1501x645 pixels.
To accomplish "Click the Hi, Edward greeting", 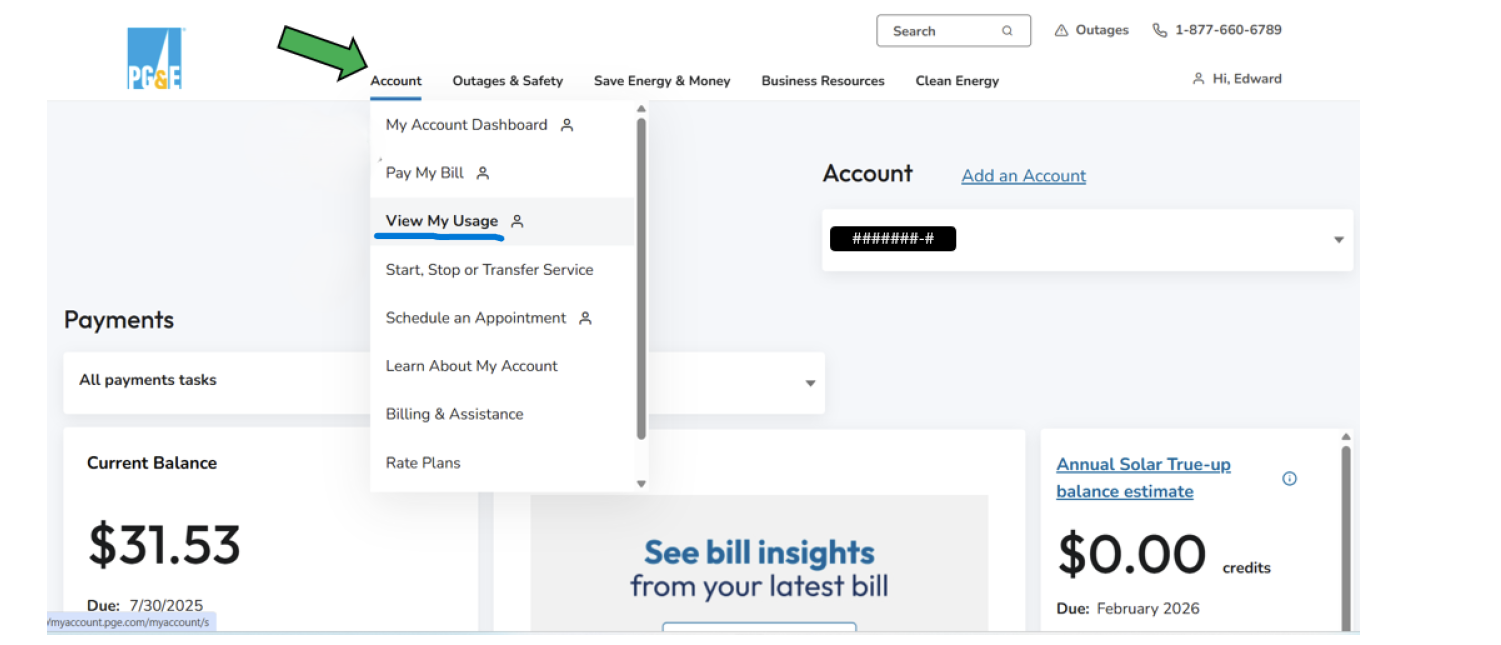I will 1247,79.
